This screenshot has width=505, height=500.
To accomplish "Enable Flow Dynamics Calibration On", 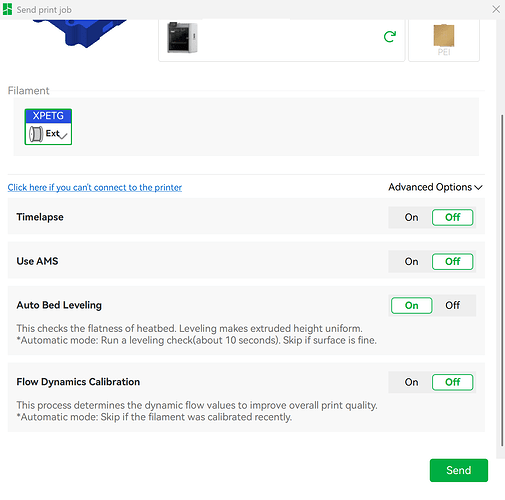I will coord(411,382).
